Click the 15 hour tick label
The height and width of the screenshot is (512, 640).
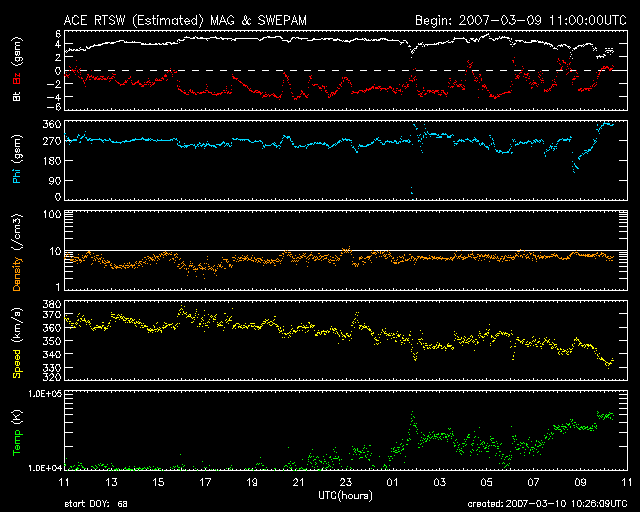pyautogui.click(x=158, y=482)
